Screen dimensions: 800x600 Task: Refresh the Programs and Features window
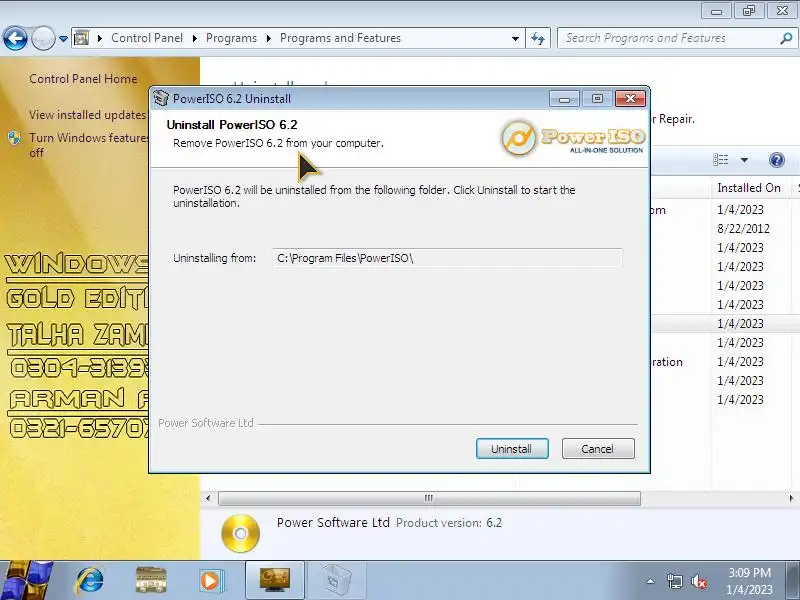point(538,38)
